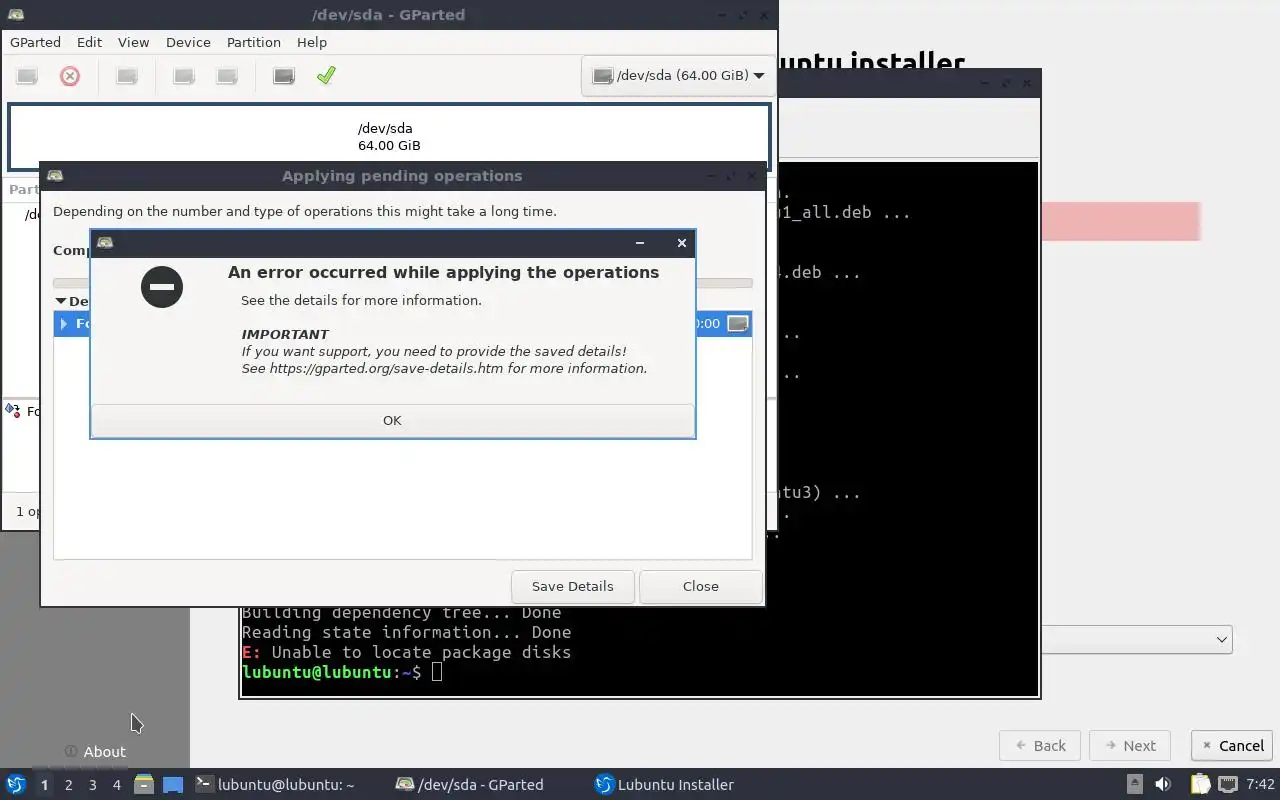
Task: Select virtual desktop 1 in the pager
Action: (44, 785)
